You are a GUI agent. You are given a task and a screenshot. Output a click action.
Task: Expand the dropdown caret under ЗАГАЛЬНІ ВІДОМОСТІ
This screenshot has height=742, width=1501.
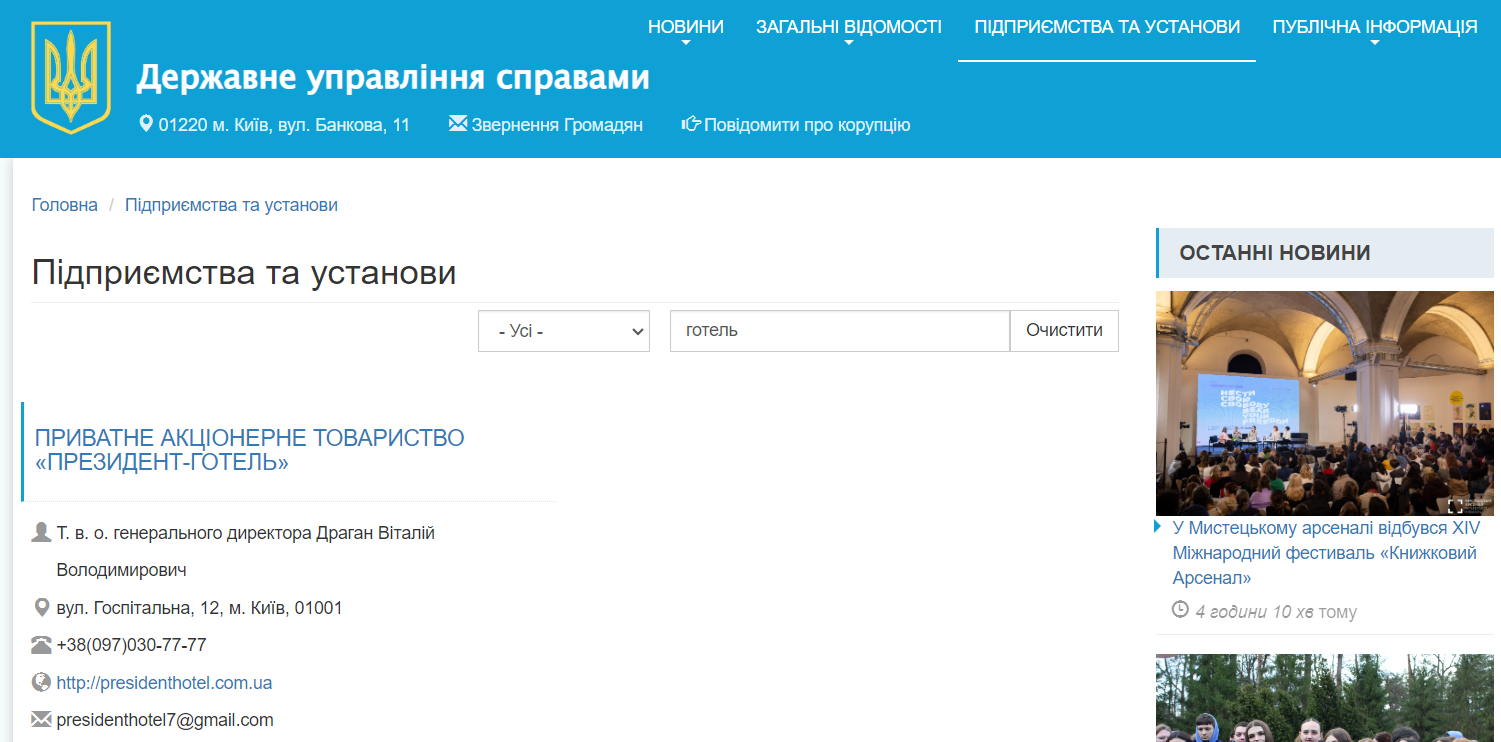coord(849,44)
